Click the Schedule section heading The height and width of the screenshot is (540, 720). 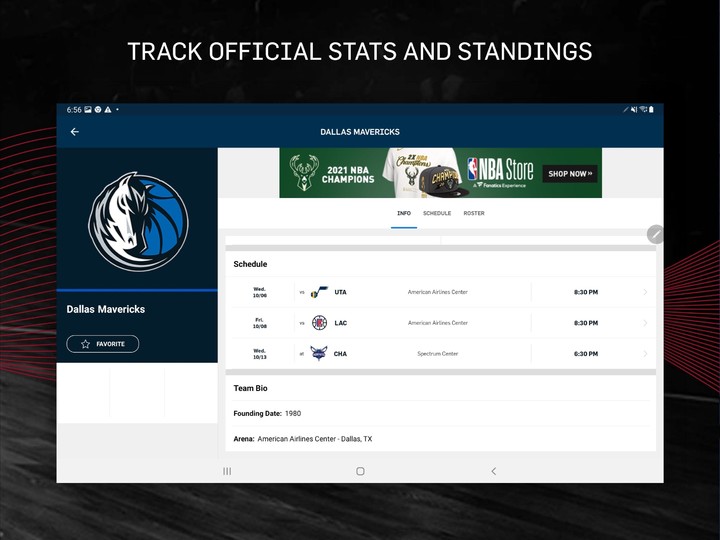250,264
